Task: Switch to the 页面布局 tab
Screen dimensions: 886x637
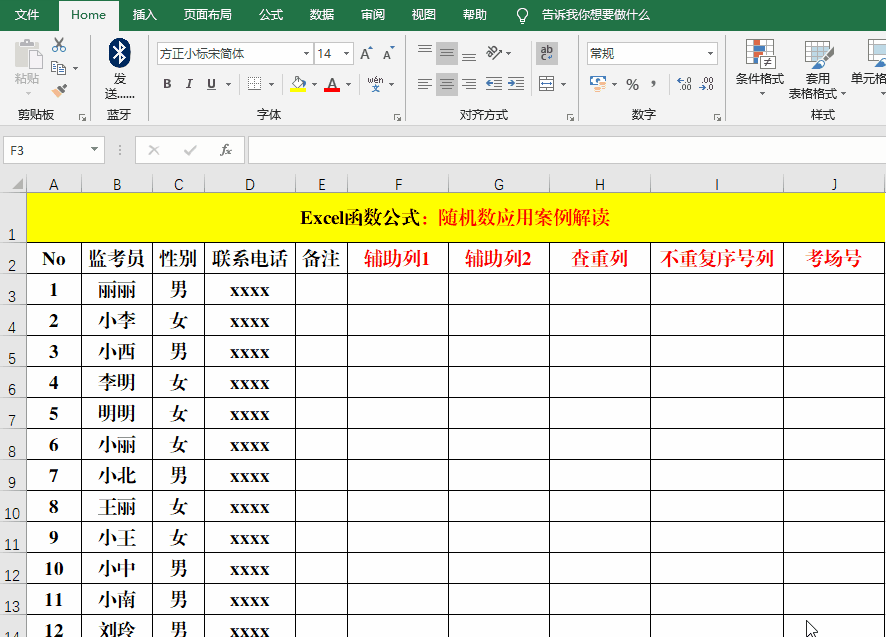Action: point(207,15)
